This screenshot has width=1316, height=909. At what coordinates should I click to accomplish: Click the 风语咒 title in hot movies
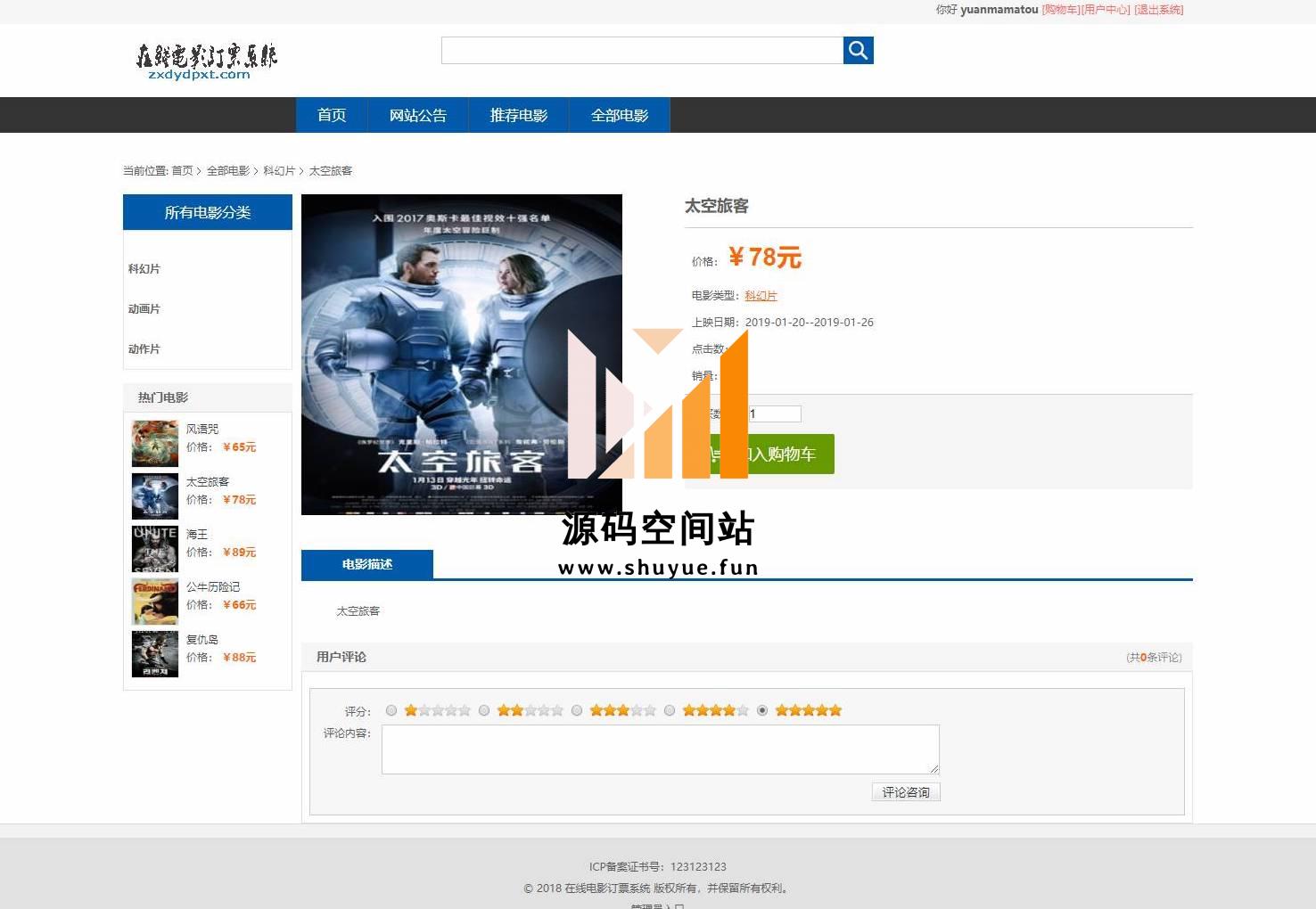202,430
